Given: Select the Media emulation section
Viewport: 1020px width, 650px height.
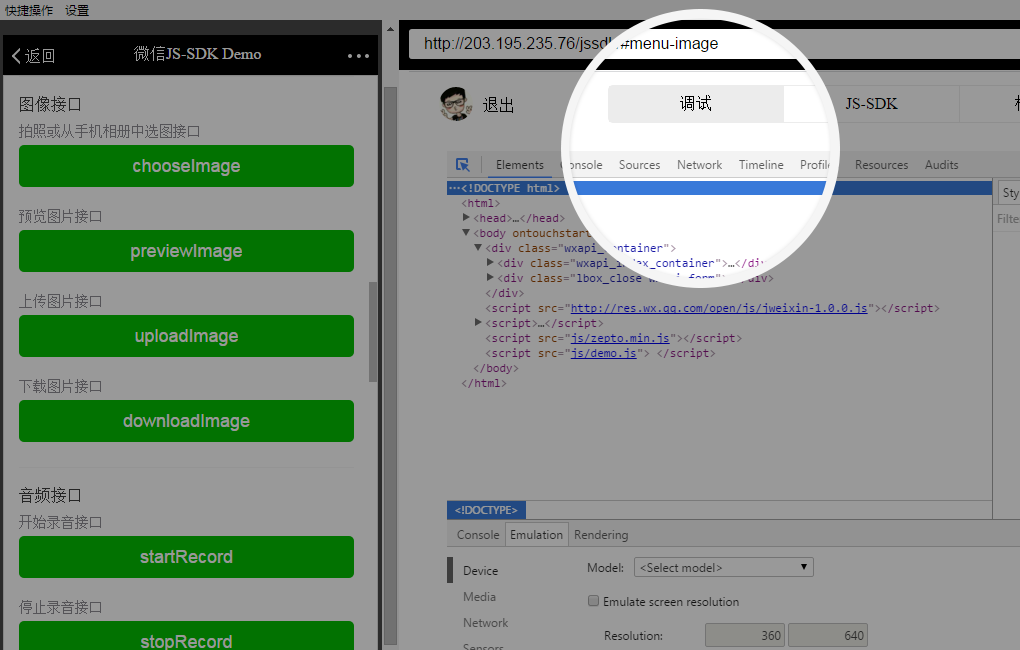Looking at the screenshot, I should coord(479,597).
